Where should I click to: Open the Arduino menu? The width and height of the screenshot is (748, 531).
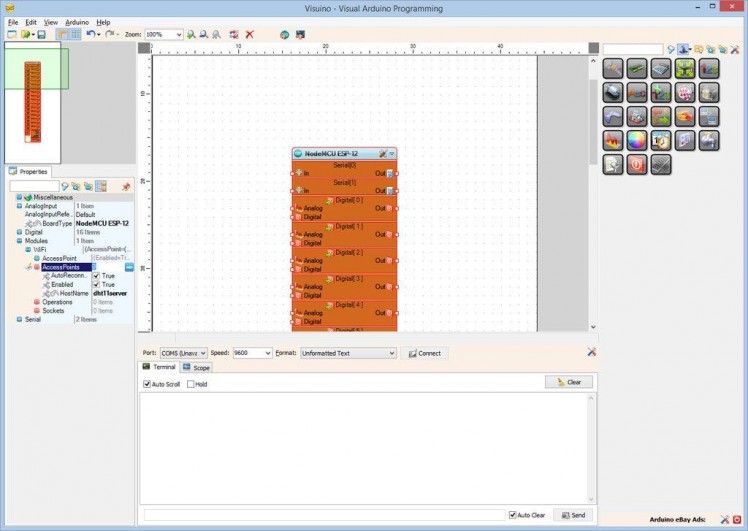(x=77, y=21)
